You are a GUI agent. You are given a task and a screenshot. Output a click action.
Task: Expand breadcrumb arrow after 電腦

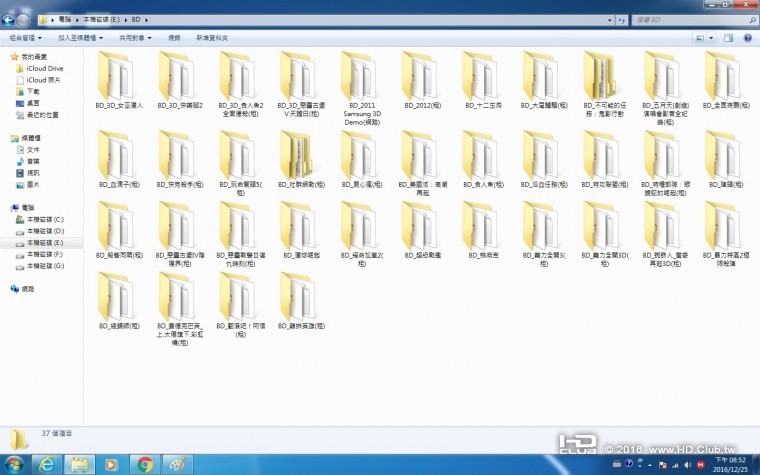[77, 20]
